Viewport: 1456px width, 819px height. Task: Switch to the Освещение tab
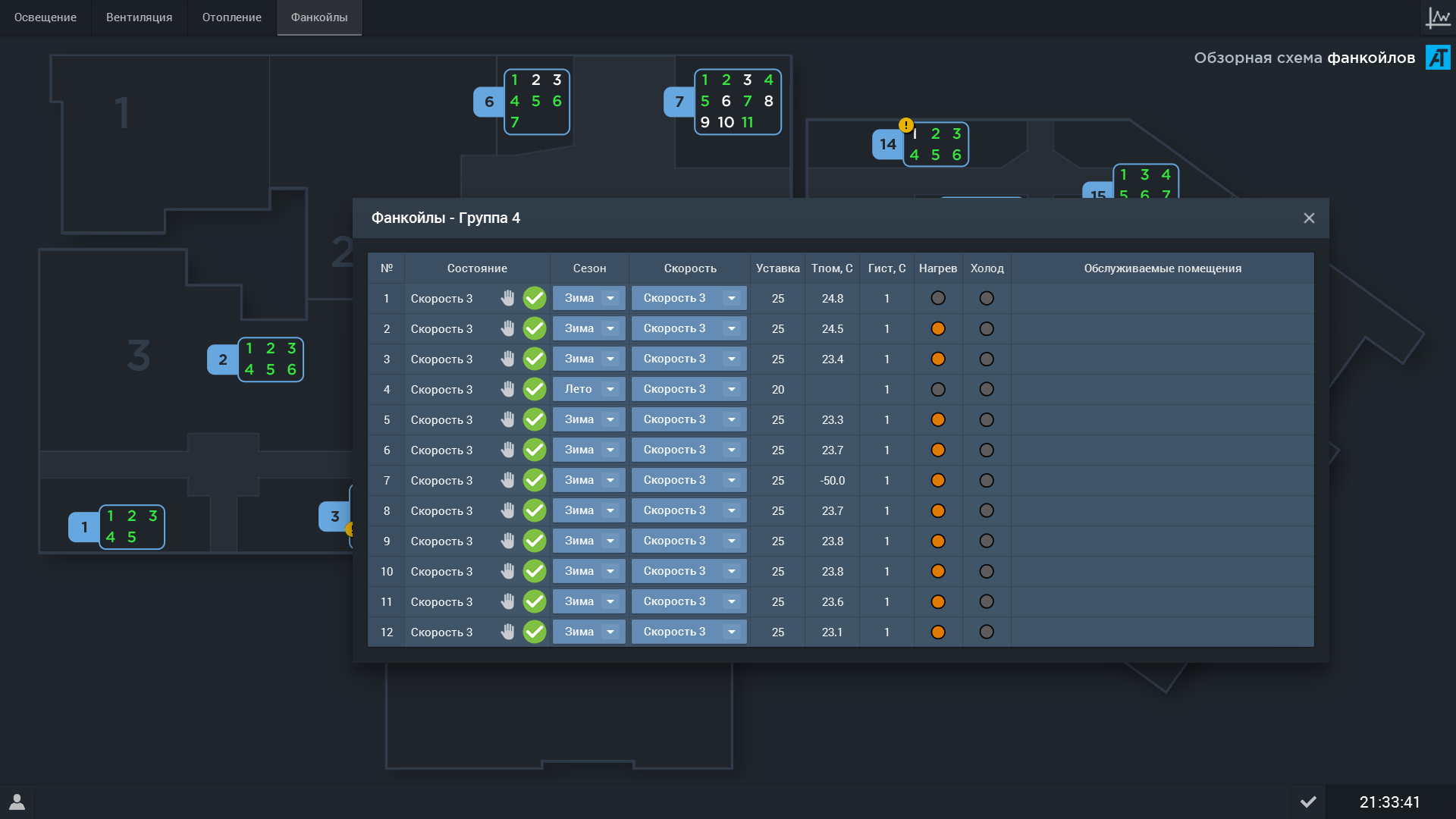point(45,17)
